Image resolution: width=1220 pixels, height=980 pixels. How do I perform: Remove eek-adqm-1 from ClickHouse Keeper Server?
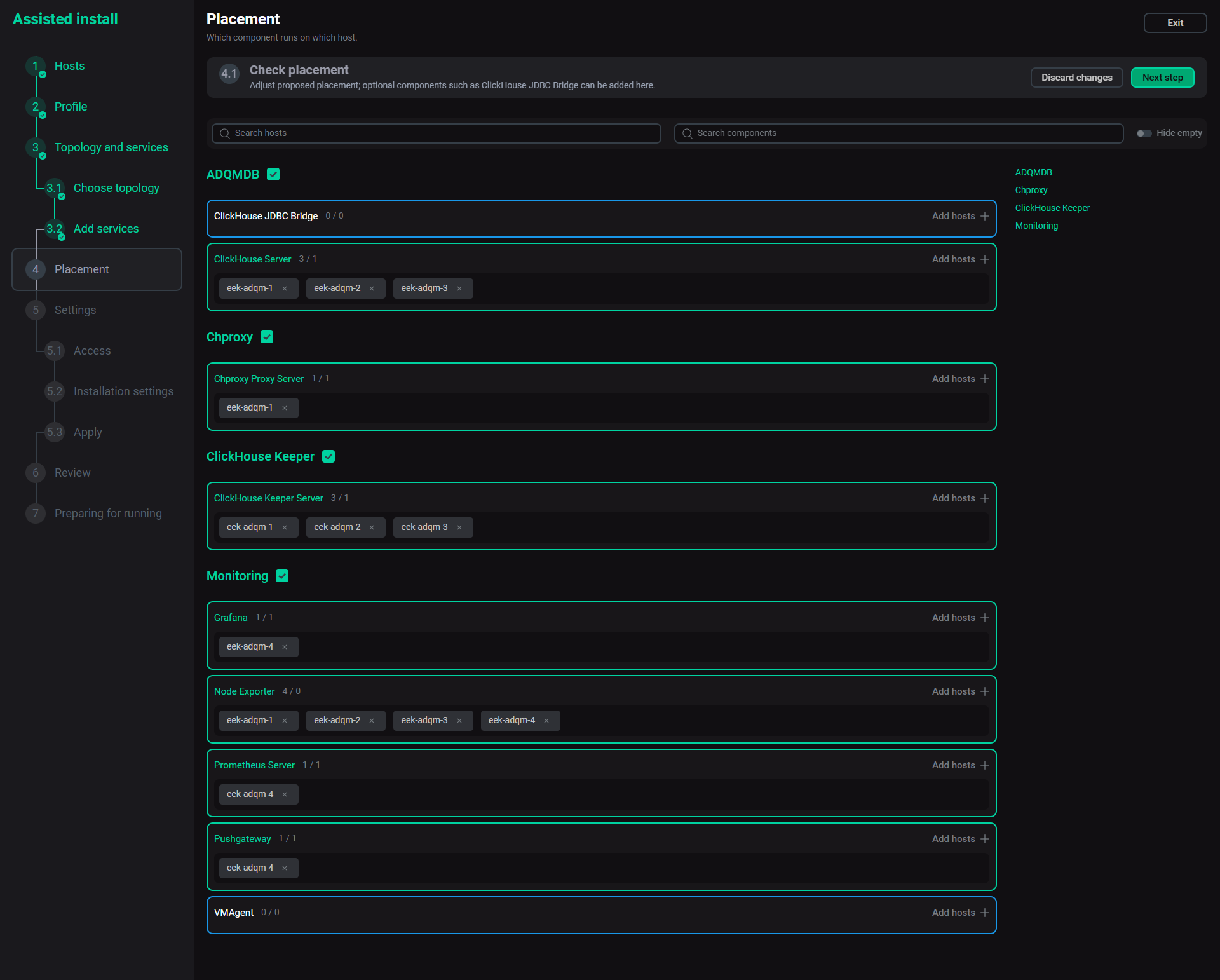pyautogui.click(x=285, y=527)
